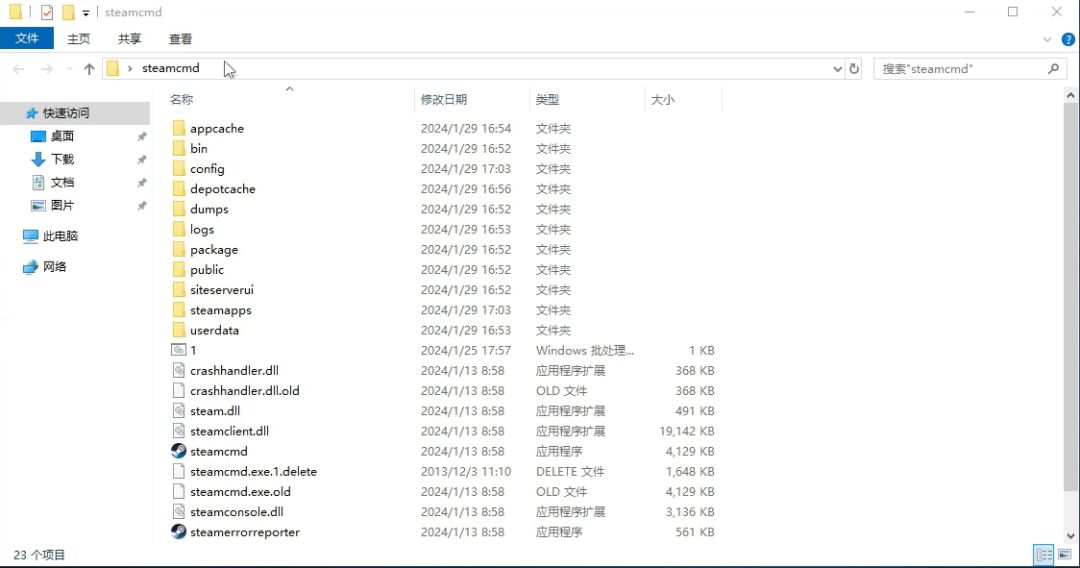The height and width of the screenshot is (568, 1080).
Task: Select the logs folder icon
Action: pyautogui.click(x=179, y=229)
